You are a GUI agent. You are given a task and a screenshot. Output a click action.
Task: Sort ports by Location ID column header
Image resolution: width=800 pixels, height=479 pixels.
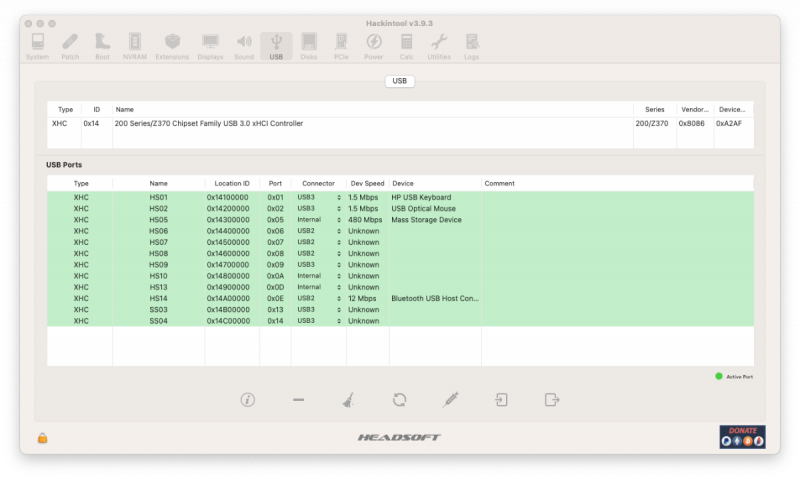pos(232,184)
